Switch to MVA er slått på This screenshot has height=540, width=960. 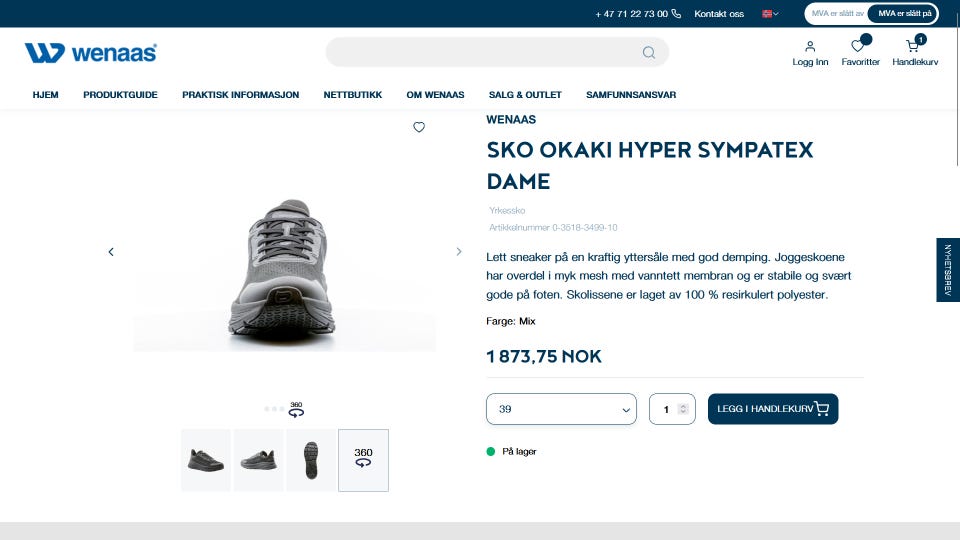(x=904, y=13)
